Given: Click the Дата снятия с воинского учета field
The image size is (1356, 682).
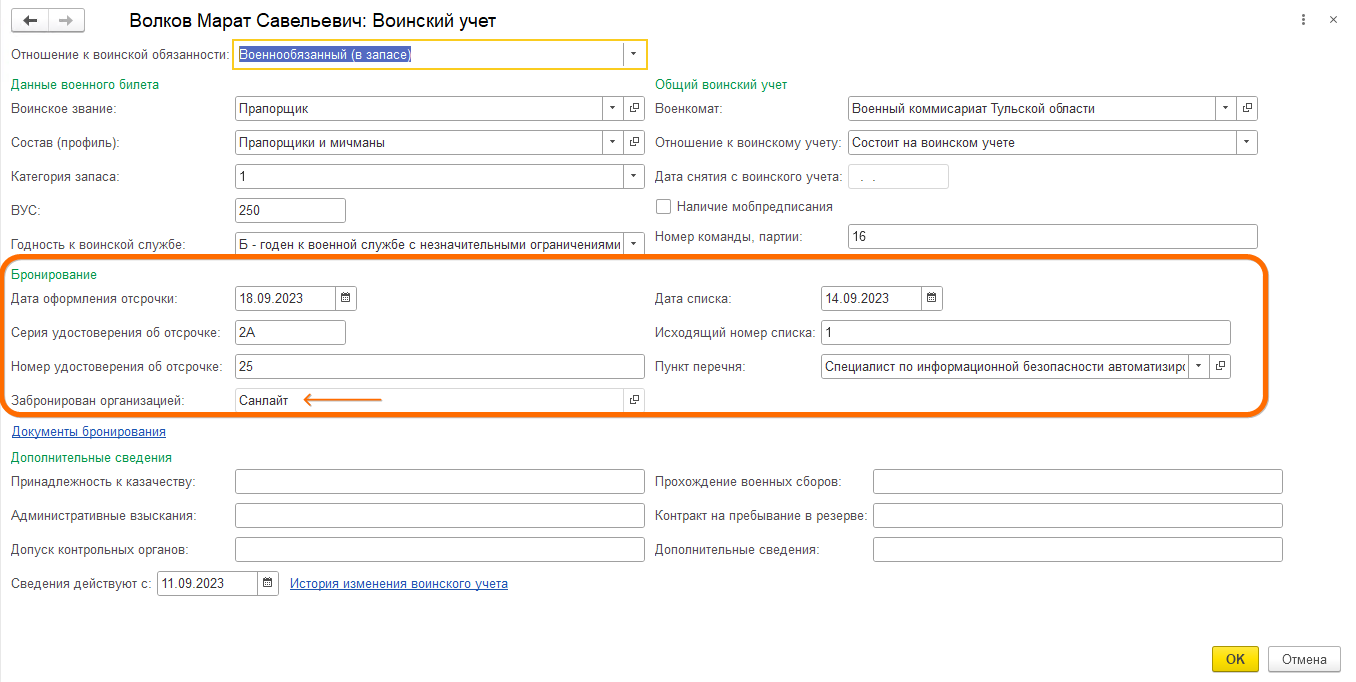Looking at the screenshot, I should pyautogui.click(x=898, y=176).
